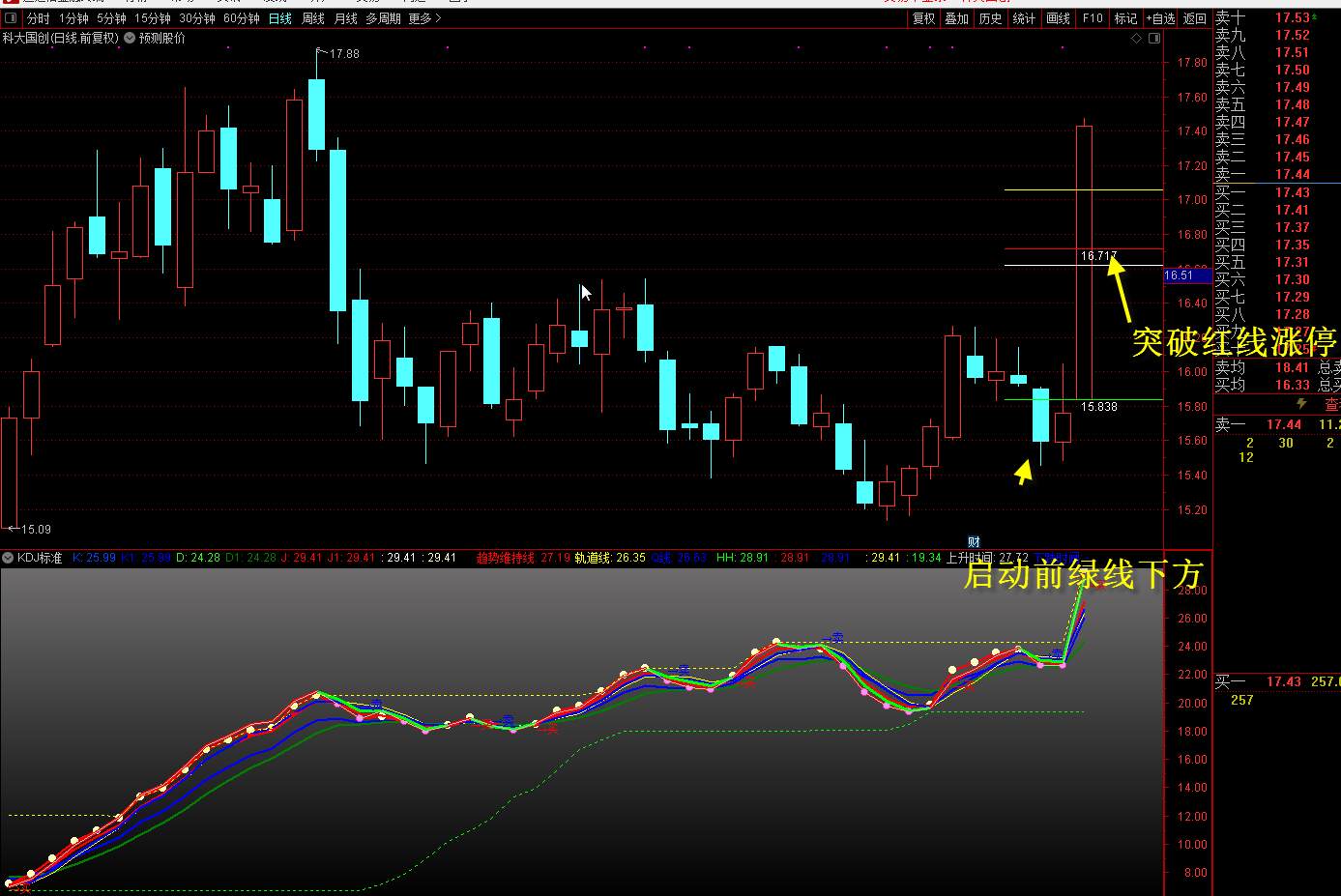Select the 30分钟 period
The height and width of the screenshot is (896, 1341).
point(197,18)
